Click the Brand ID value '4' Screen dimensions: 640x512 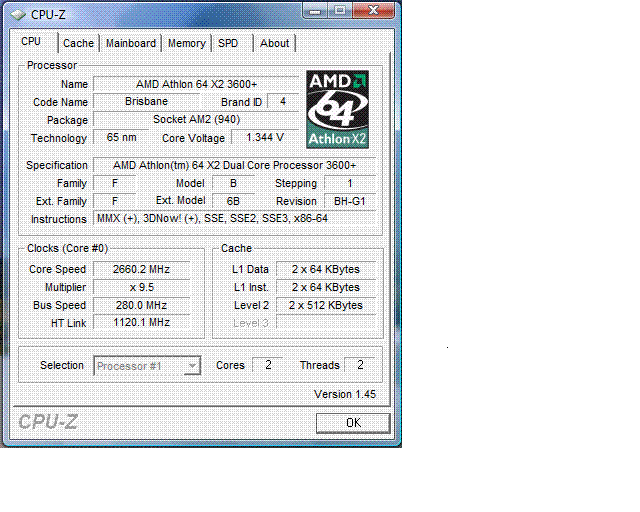click(283, 101)
